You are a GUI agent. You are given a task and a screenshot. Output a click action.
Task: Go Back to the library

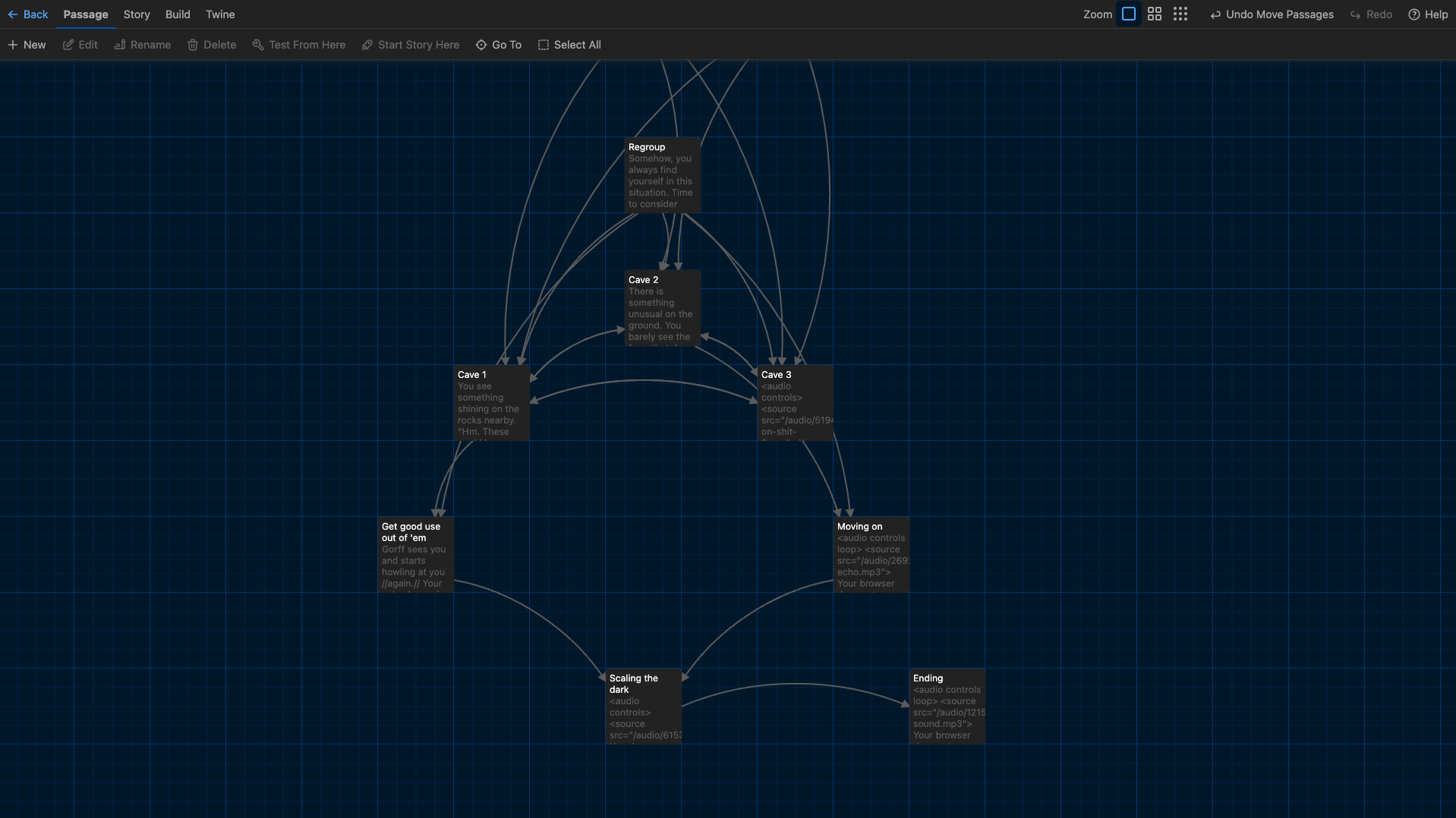click(x=28, y=14)
